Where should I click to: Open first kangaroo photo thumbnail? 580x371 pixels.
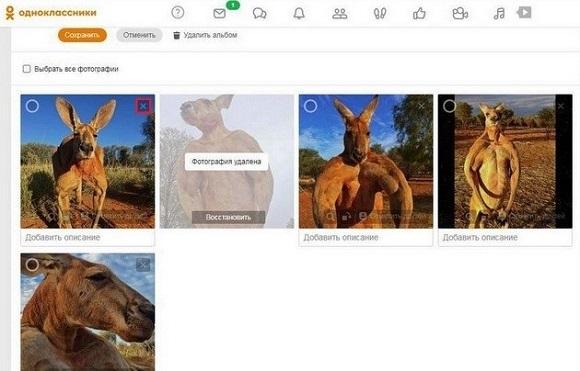click(x=88, y=161)
